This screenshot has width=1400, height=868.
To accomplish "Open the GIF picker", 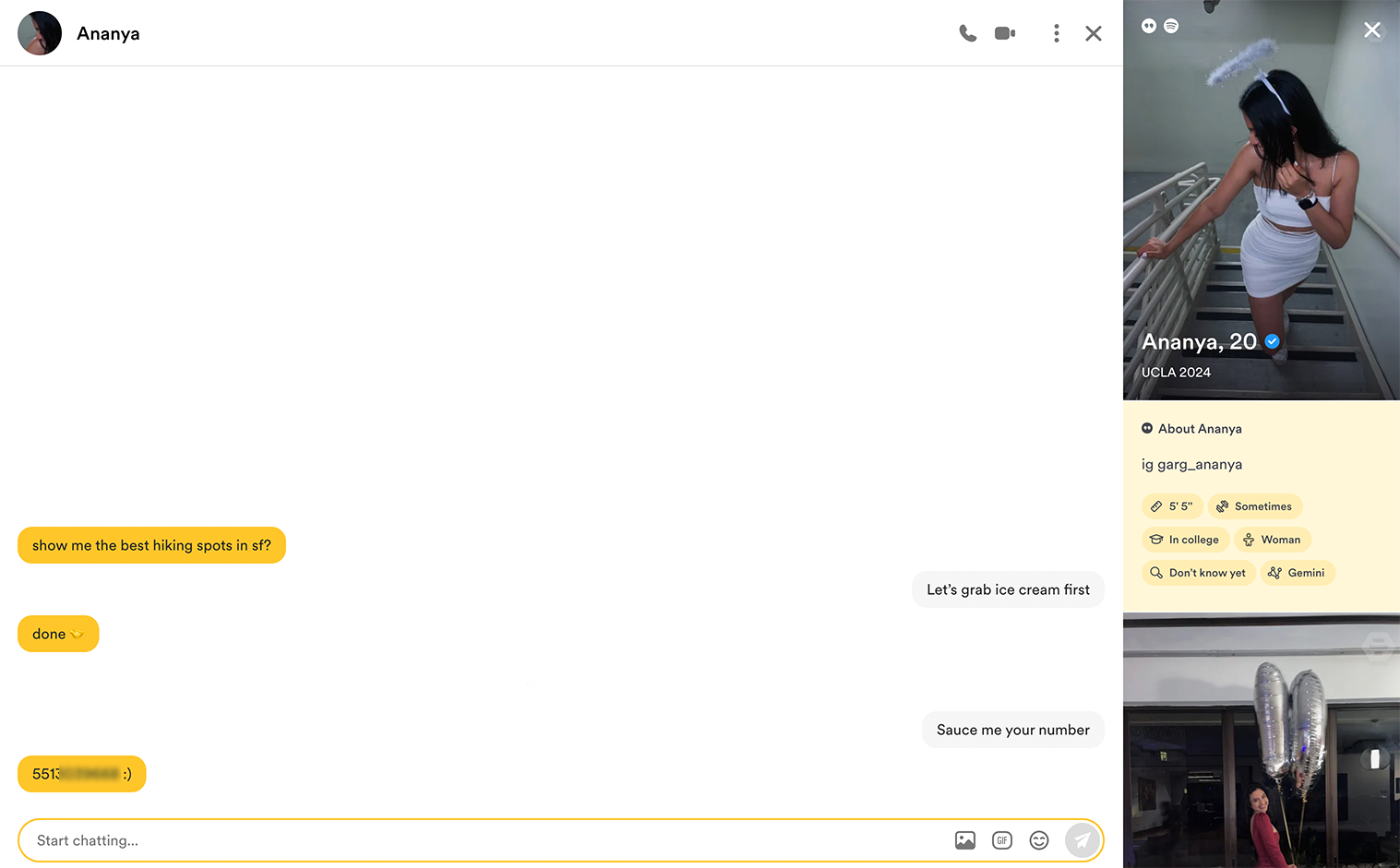I will pos(1002,840).
